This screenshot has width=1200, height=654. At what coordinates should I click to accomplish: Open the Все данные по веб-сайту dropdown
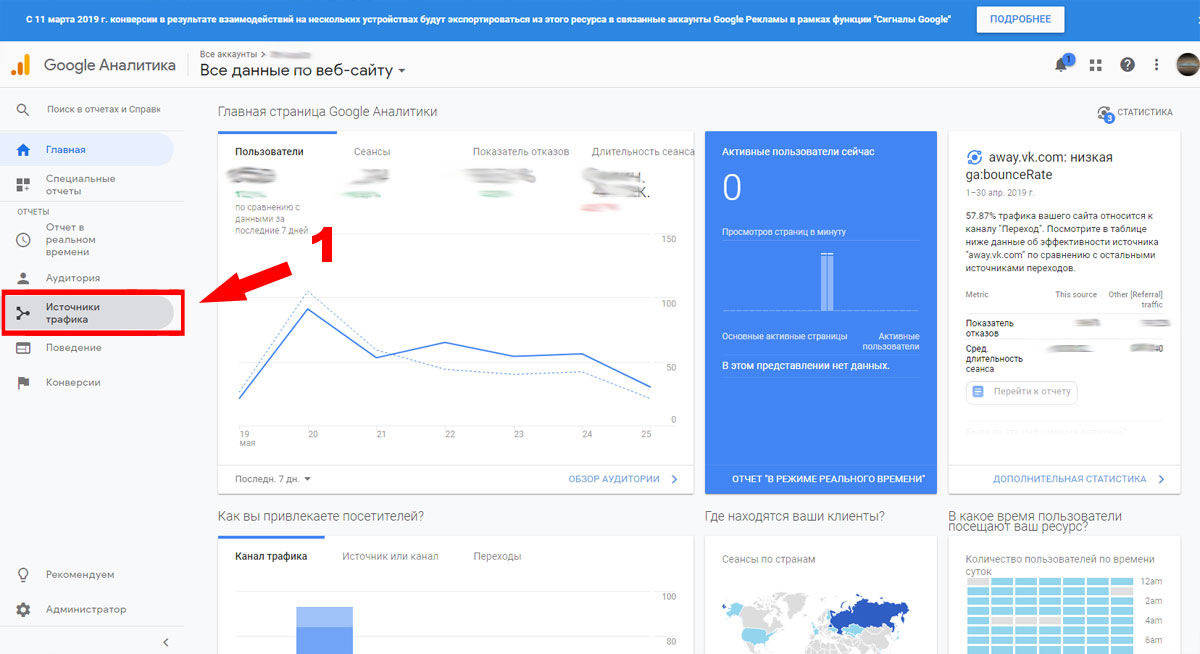pos(303,71)
